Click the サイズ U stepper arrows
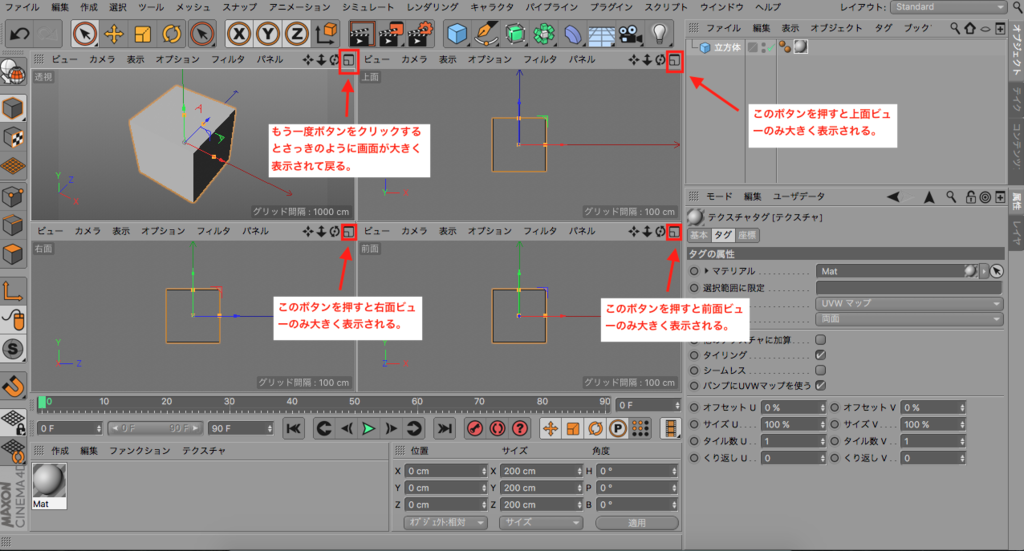Image resolution: width=1024 pixels, height=551 pixels. click(x=822, y=424)
